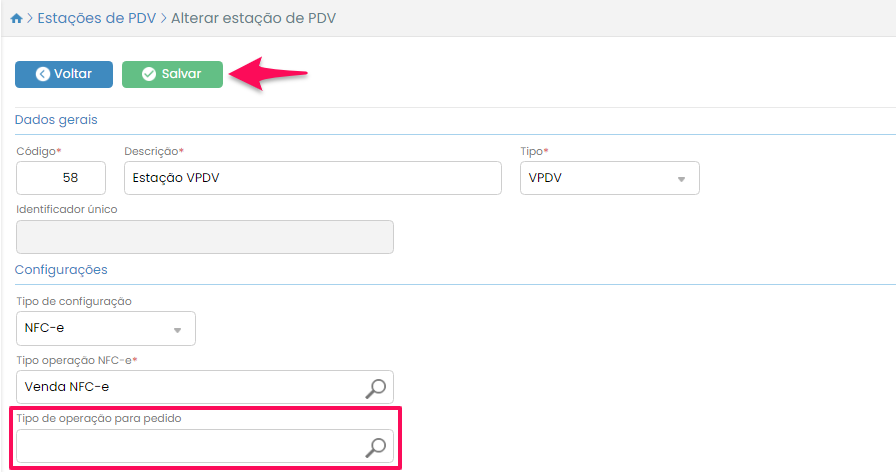Click the Dados gerais section heading
The height and width of the screenshot is (472, 896).
pyautogui.click(x=56, y=120)
